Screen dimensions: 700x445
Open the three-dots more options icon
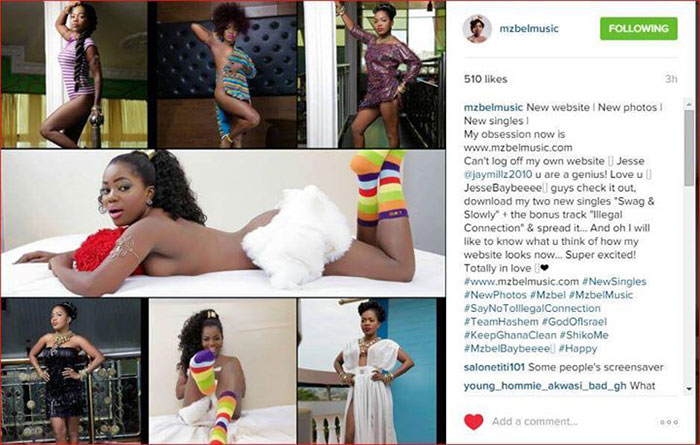point(669,422)
